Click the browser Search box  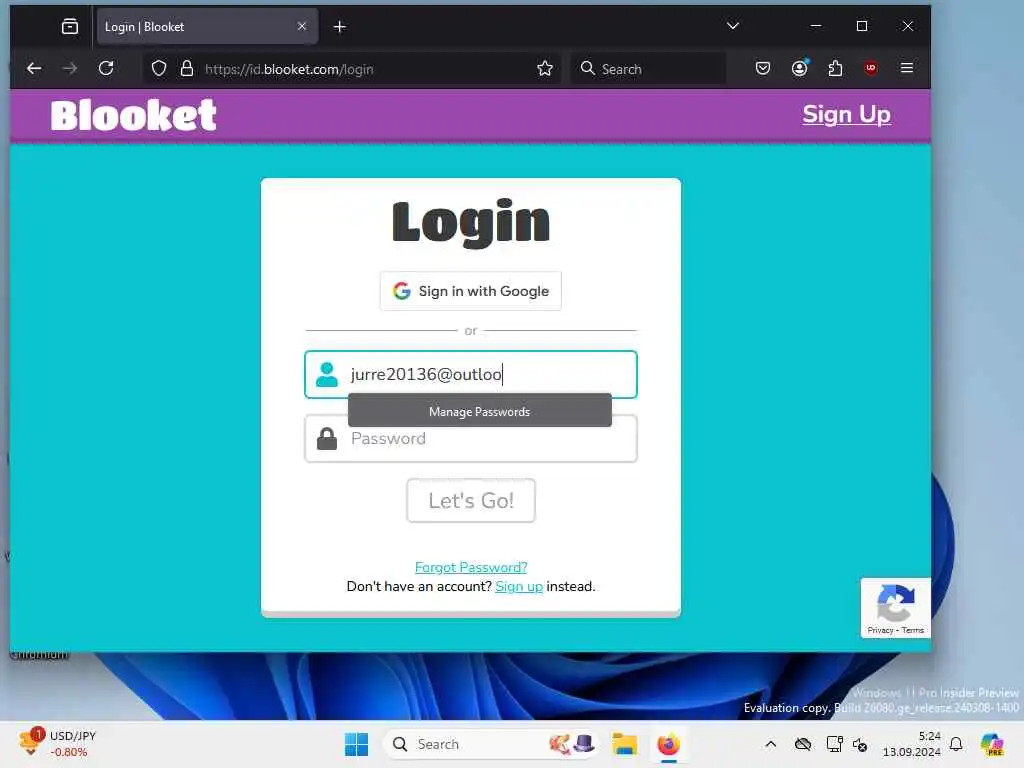click(648, 69)
